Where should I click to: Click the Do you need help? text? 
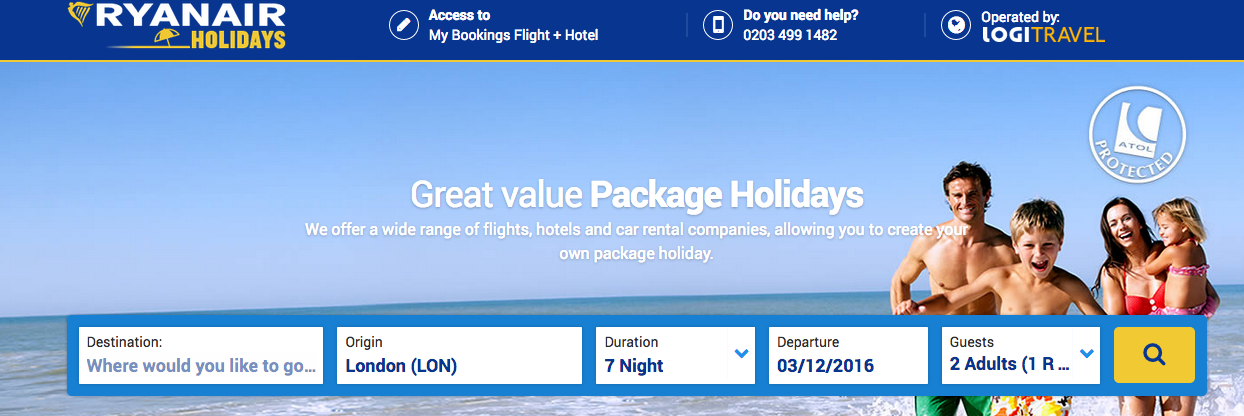click(800, 16)
